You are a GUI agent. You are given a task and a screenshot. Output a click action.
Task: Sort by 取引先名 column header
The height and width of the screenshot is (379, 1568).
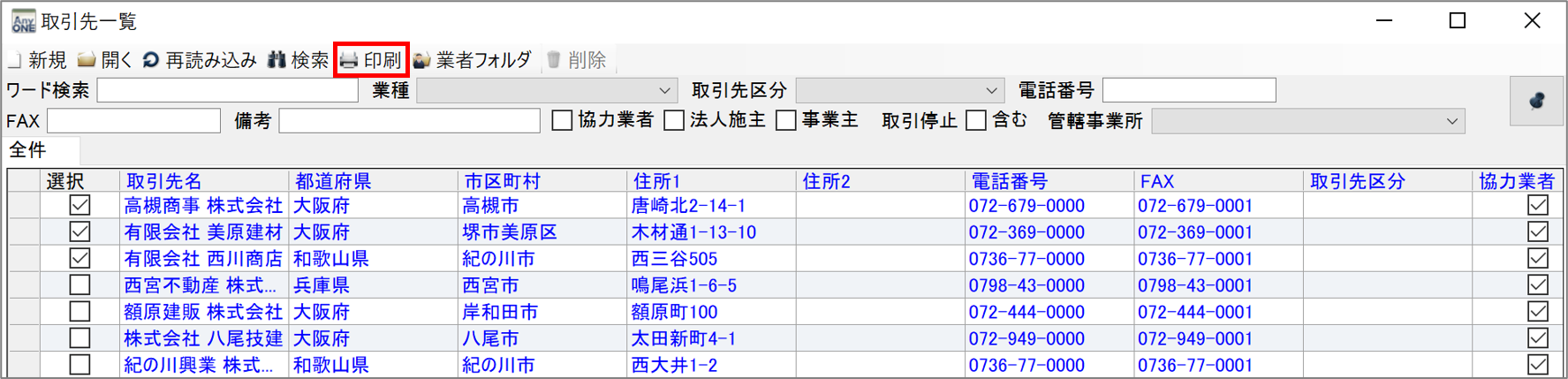164,181
